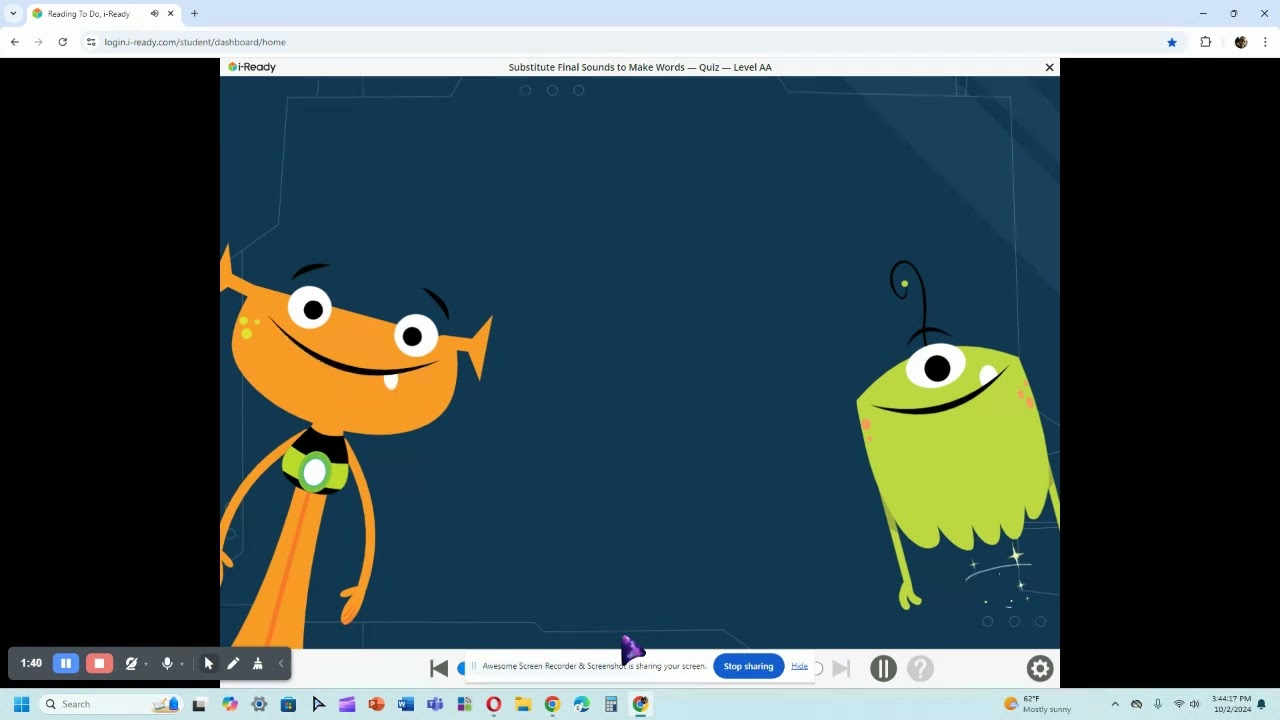
Task: Open Microsoft Store from the taskbar
Action: tap(288, 704)
